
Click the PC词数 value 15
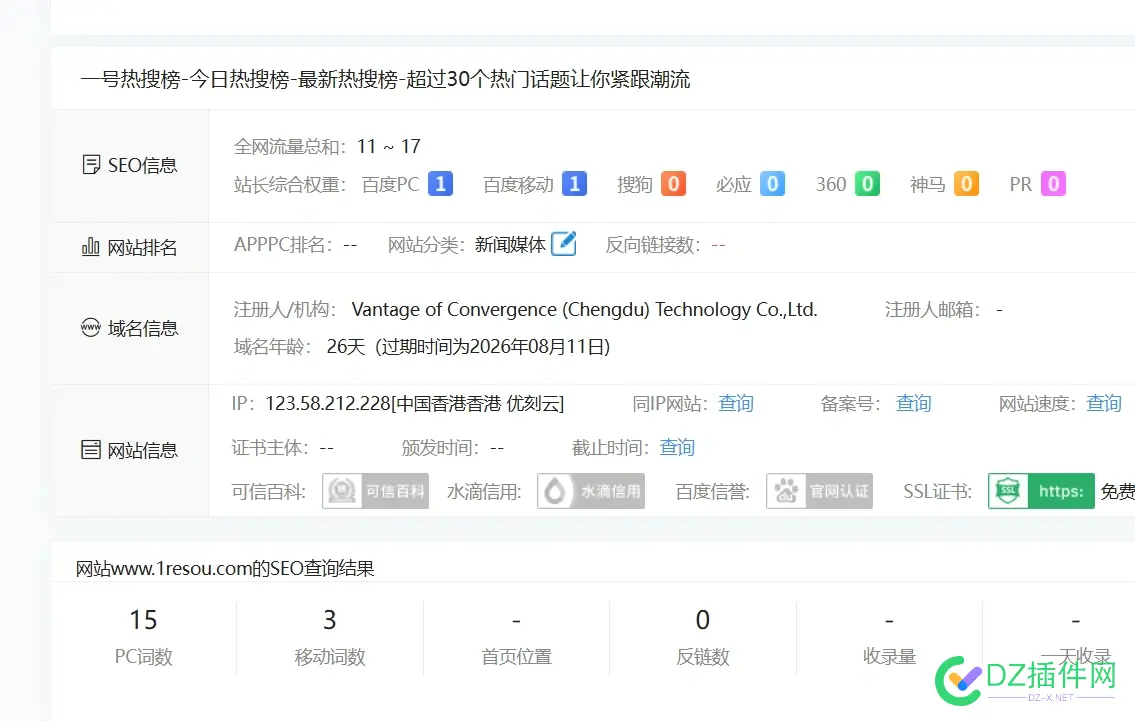click(144, 620)
